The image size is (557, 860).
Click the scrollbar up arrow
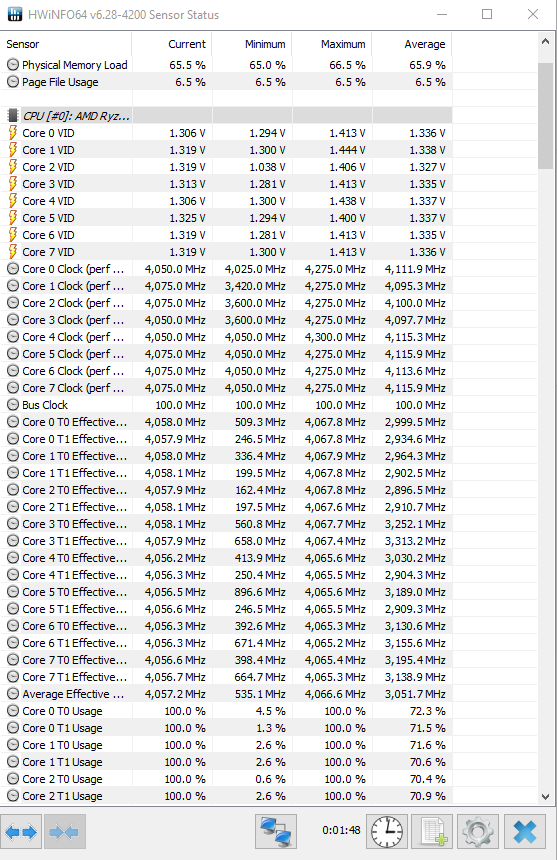tap(545, 42)
